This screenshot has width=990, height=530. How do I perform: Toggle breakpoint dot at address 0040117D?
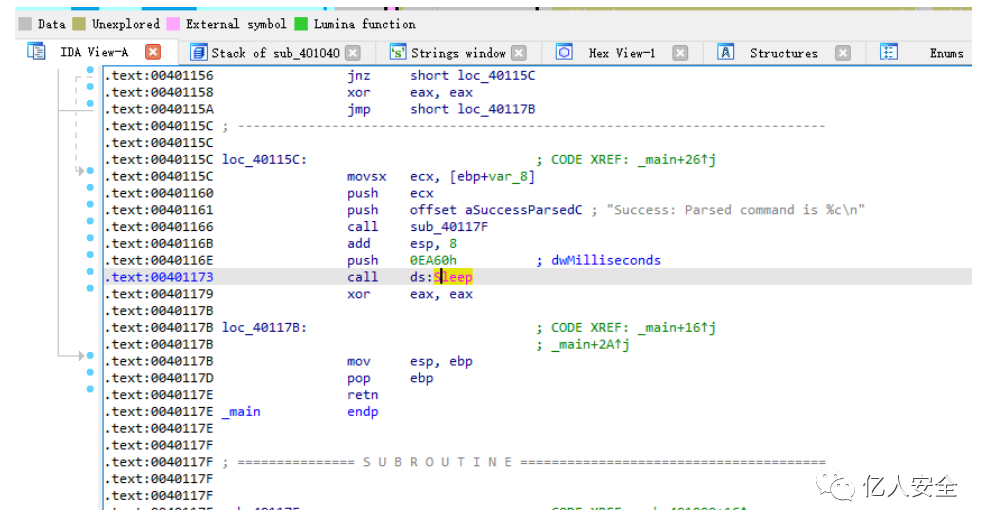pos(90,372)
